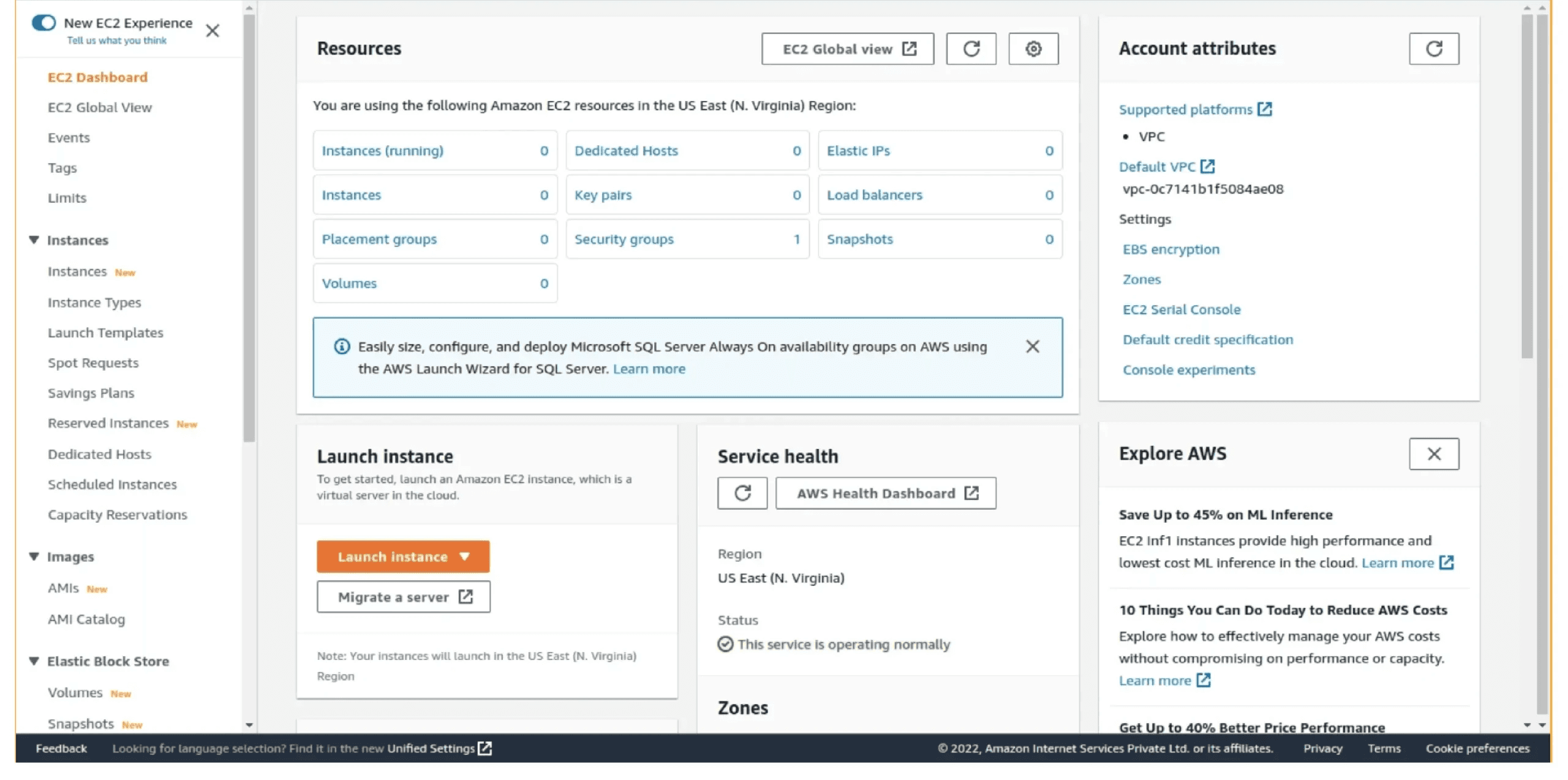The width and height of the screenshot is (1568, 780).
Task: Refresh the Resources panel
Action: [x=971, y=49]
